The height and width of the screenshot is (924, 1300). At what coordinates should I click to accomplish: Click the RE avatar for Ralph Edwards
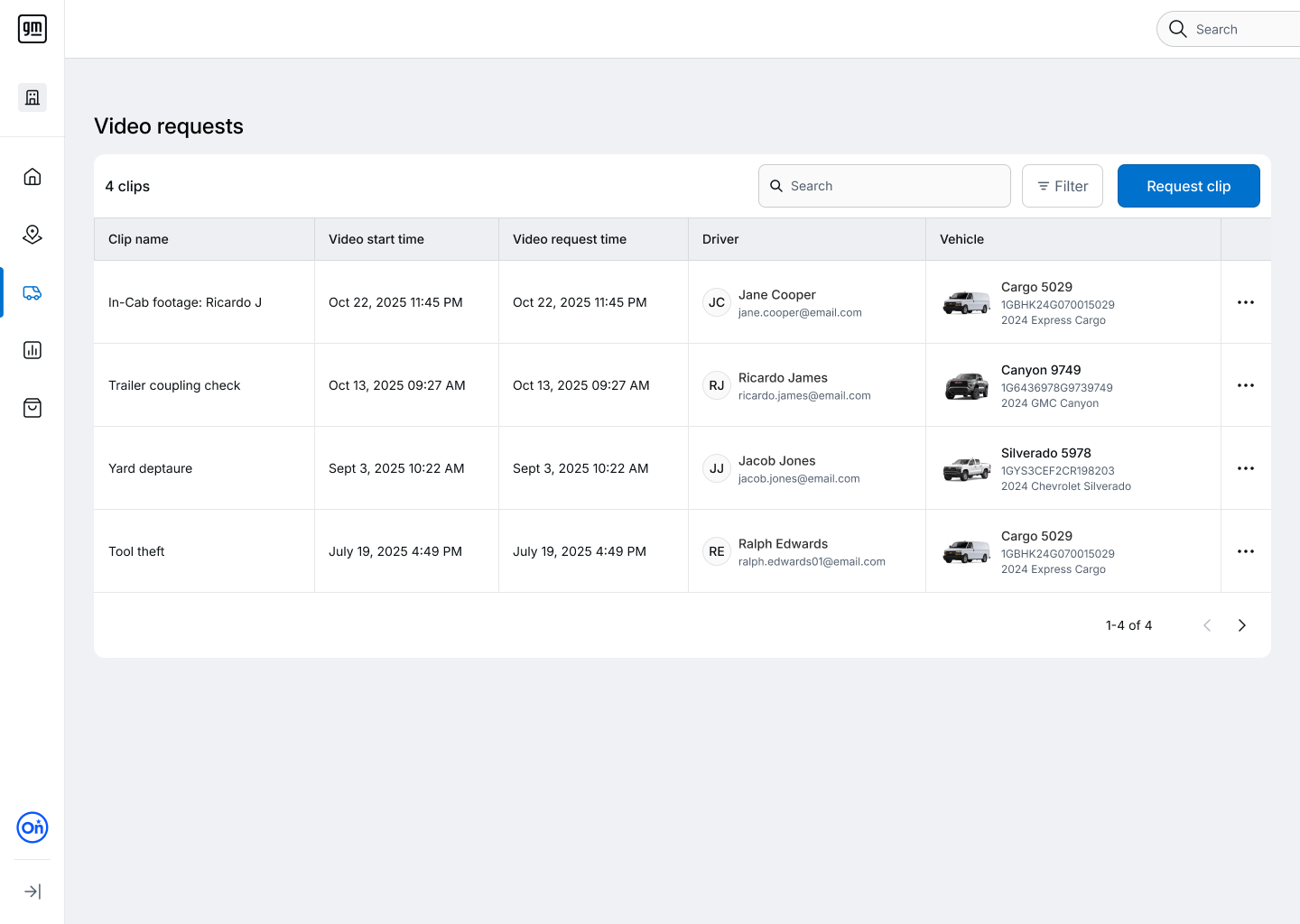717,551
